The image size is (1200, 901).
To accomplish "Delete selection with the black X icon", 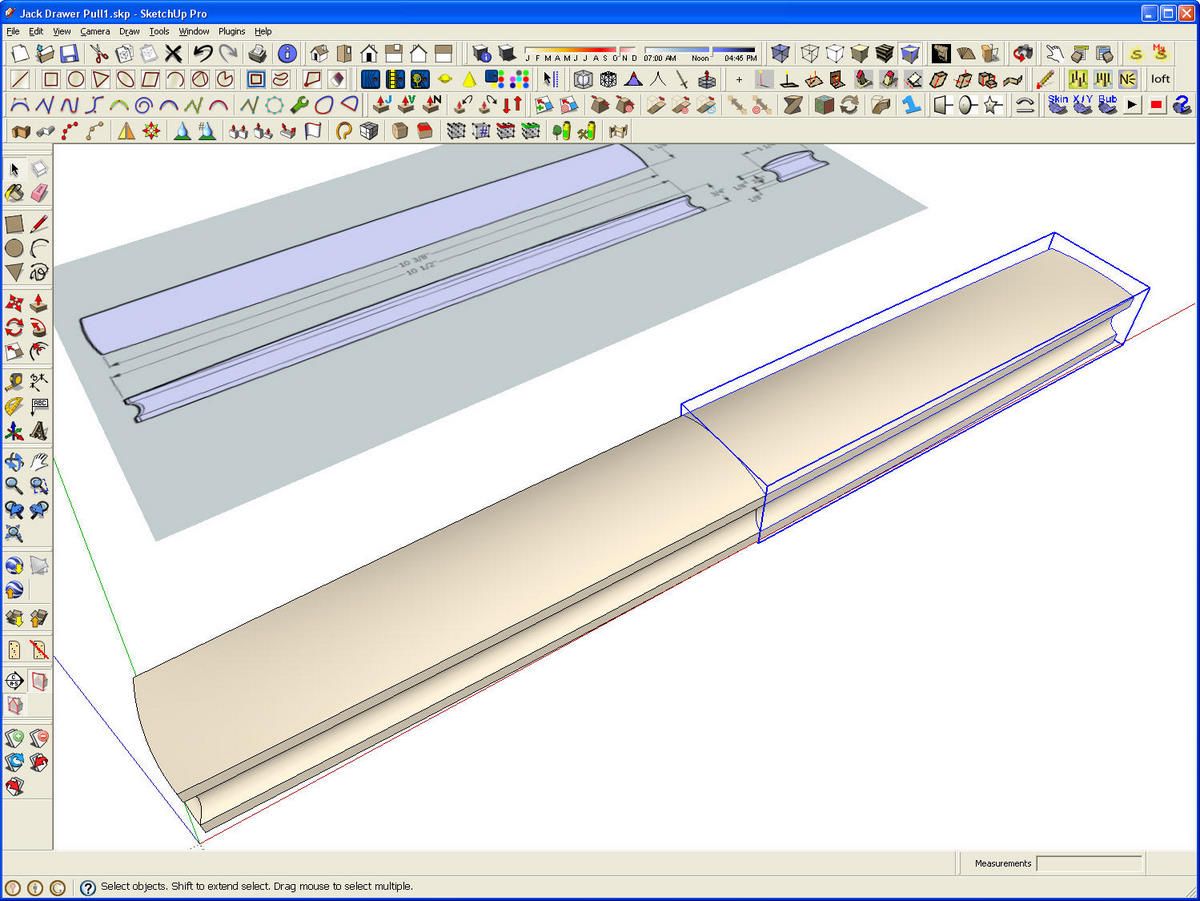I will click(173, 53).
